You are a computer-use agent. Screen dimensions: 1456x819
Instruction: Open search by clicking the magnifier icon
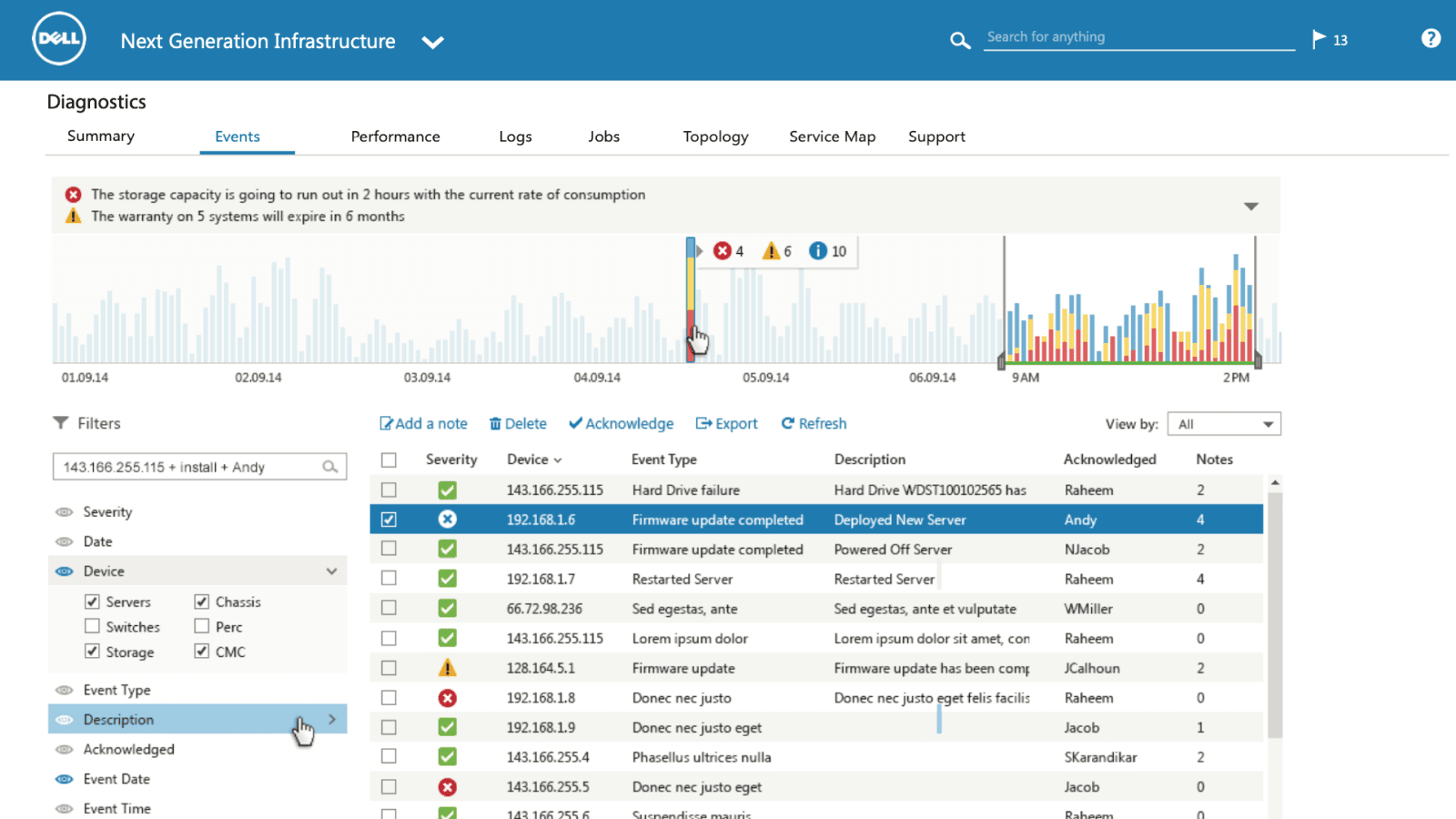coord(960,40)
